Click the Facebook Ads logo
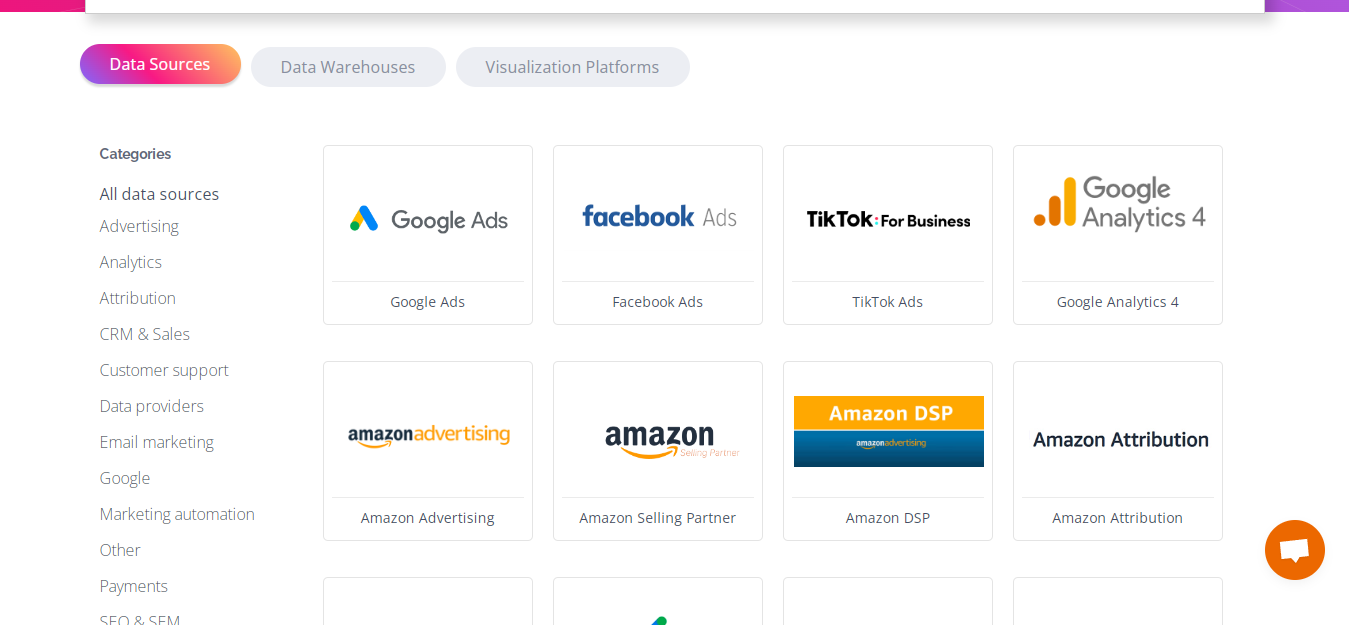Image resolution: width=1349 pixels, height=625 pixels. click(x=658, y=217)
